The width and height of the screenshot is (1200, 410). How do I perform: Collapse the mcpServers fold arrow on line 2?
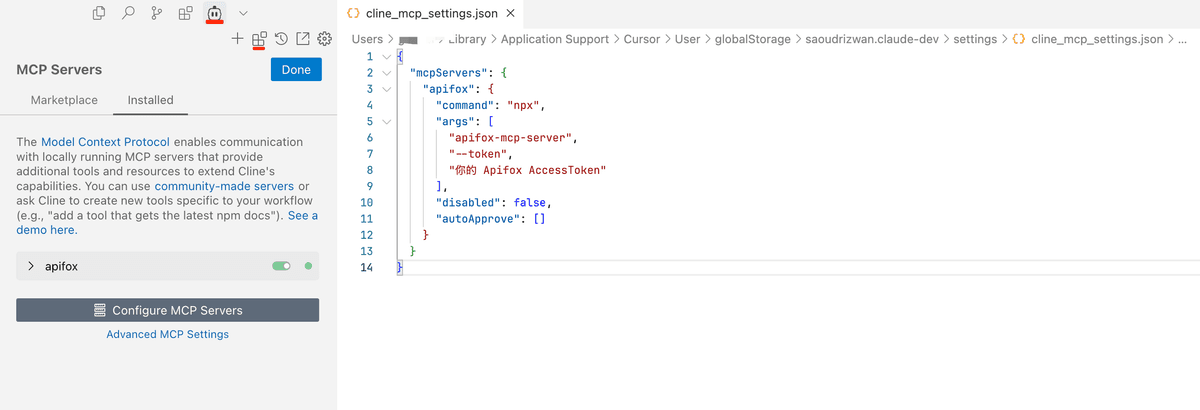[x=387, y=73]
